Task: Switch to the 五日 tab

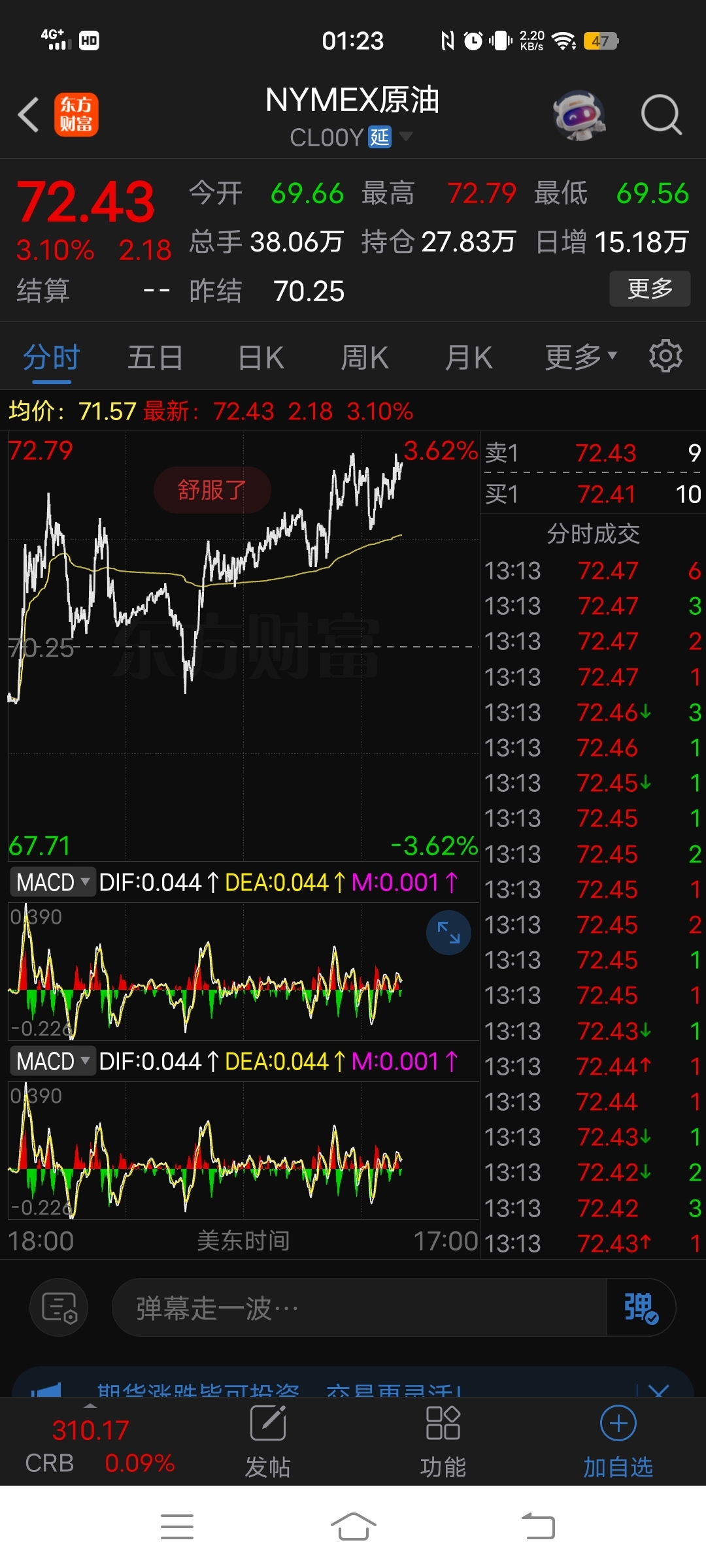Action: [x=155, y=357]
